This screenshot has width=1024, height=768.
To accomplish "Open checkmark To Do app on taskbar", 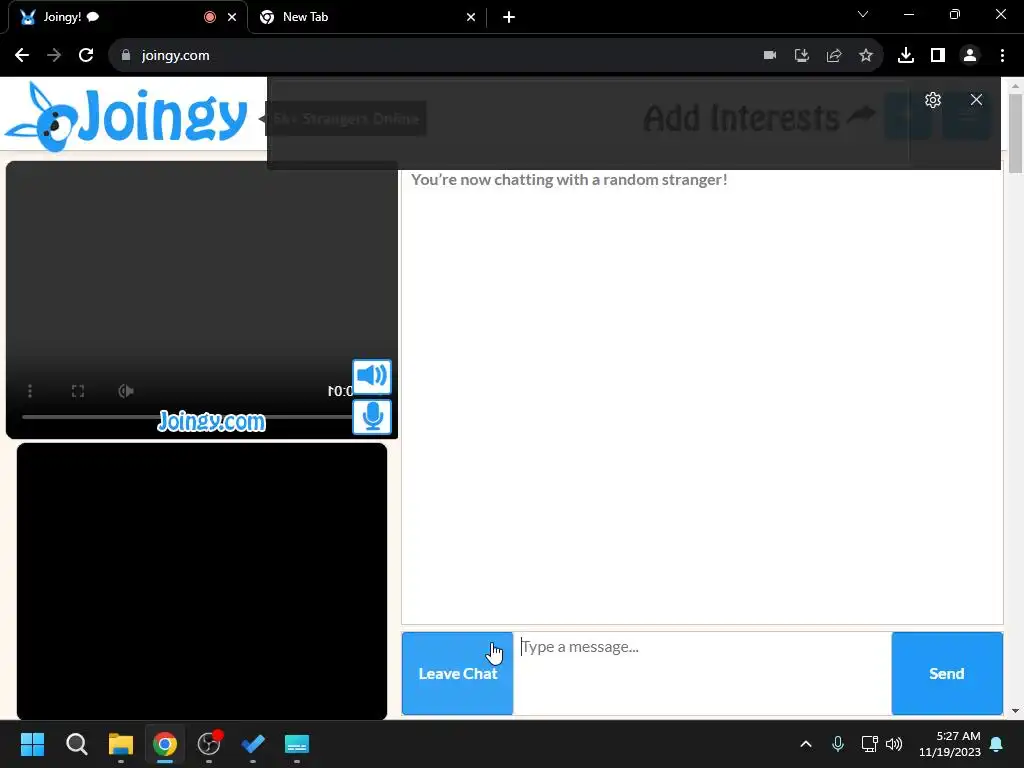I will click(x=253, y=744).
